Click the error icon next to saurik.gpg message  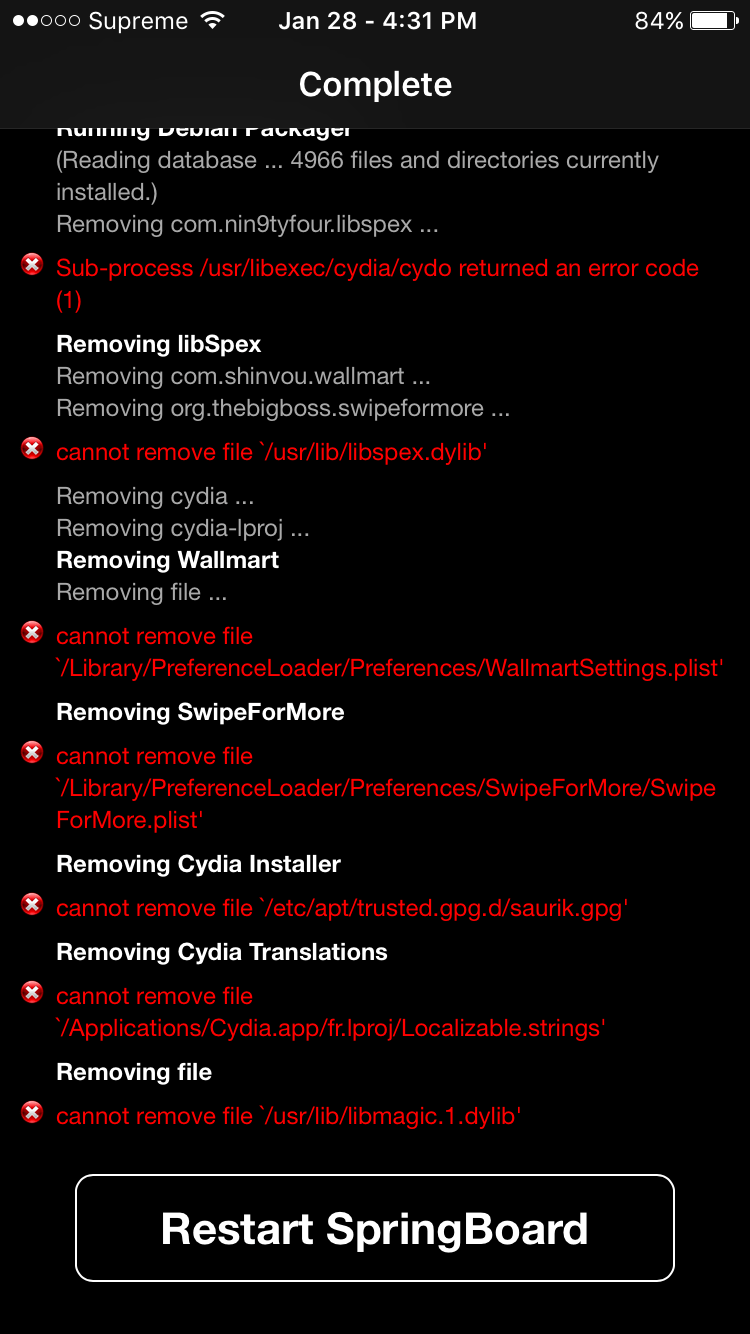[31, 904]
